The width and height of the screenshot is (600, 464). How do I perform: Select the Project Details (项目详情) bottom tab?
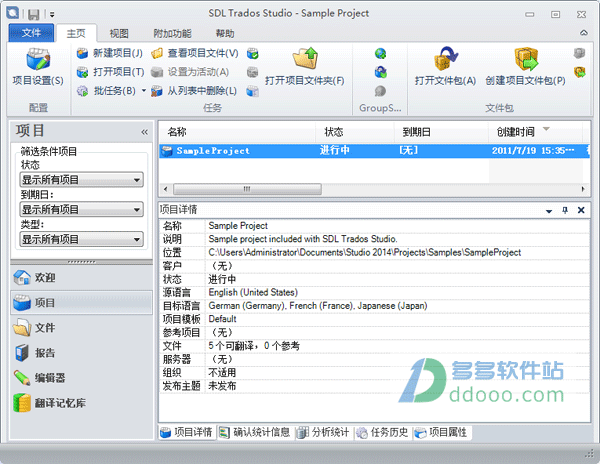click(187, 432)
